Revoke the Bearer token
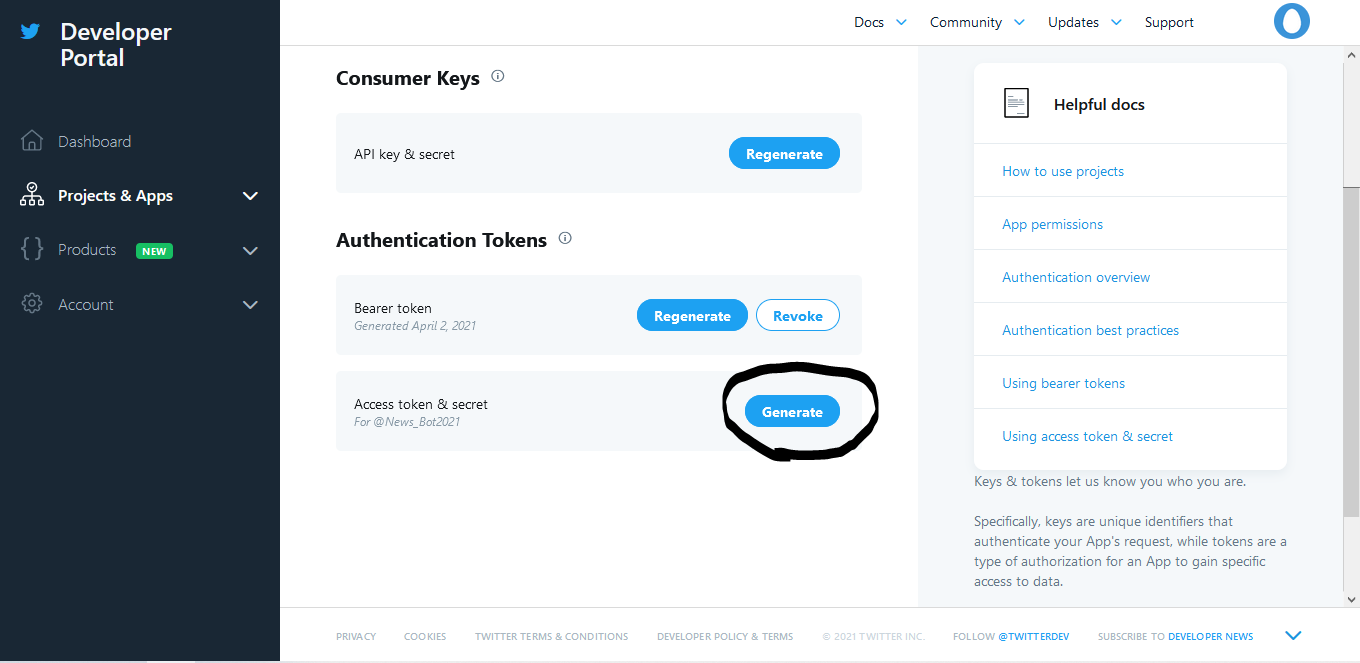Viewport: 1360px width, 663px height. pyautogui.click(x=797, y=316)
